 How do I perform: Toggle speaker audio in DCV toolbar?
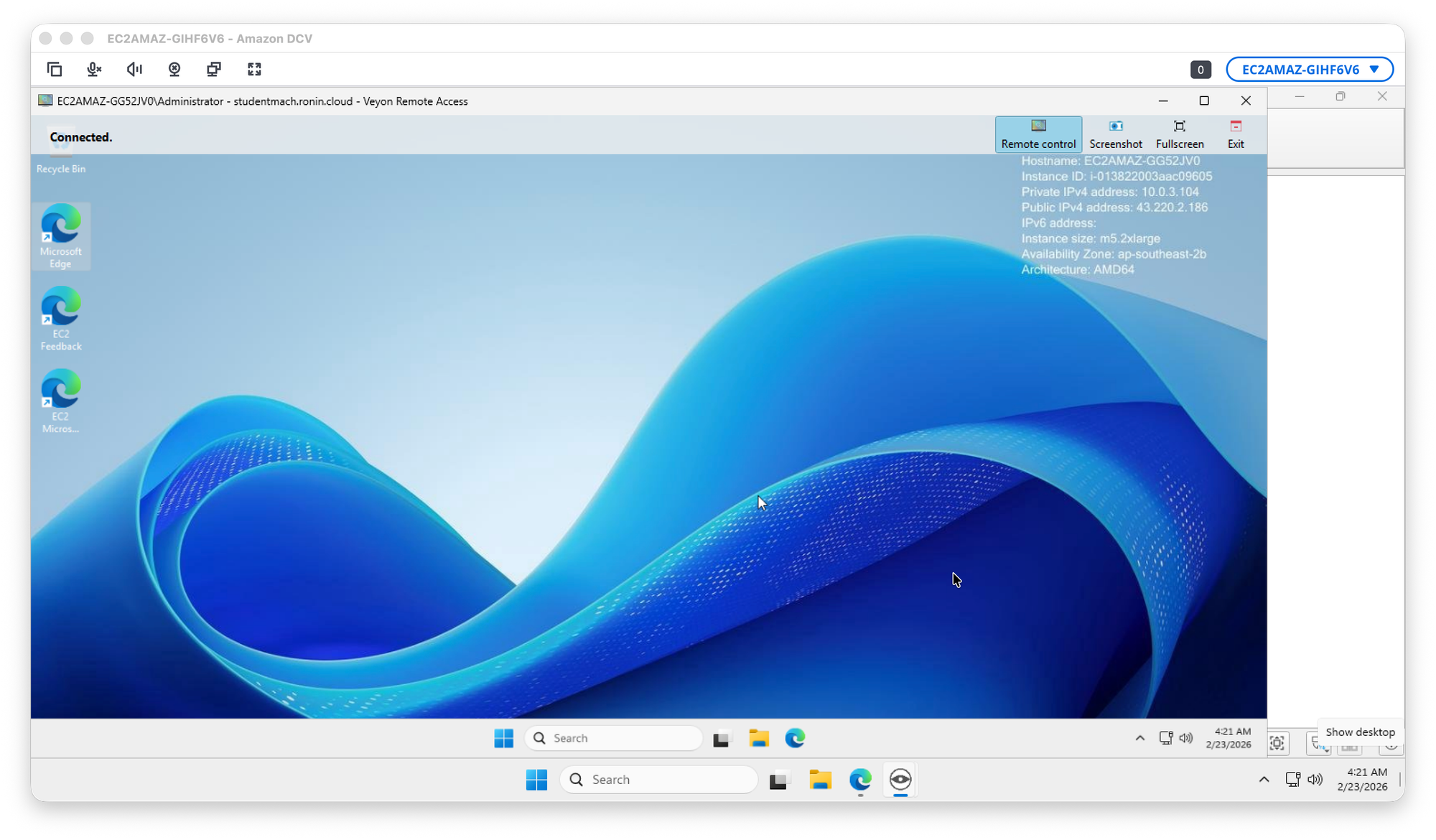point(134,69)
